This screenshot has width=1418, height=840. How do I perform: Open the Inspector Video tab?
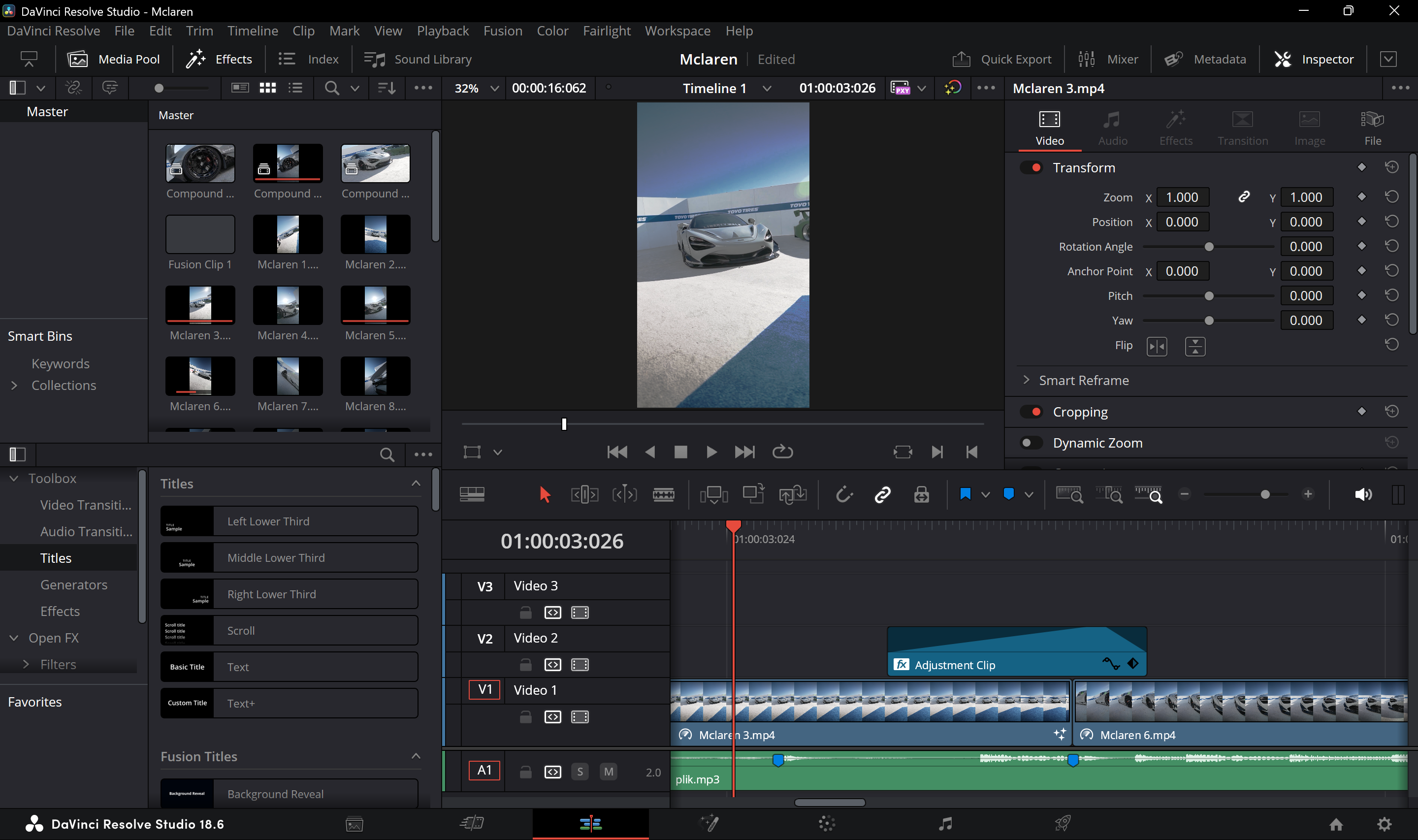[x=1050, y=129]
